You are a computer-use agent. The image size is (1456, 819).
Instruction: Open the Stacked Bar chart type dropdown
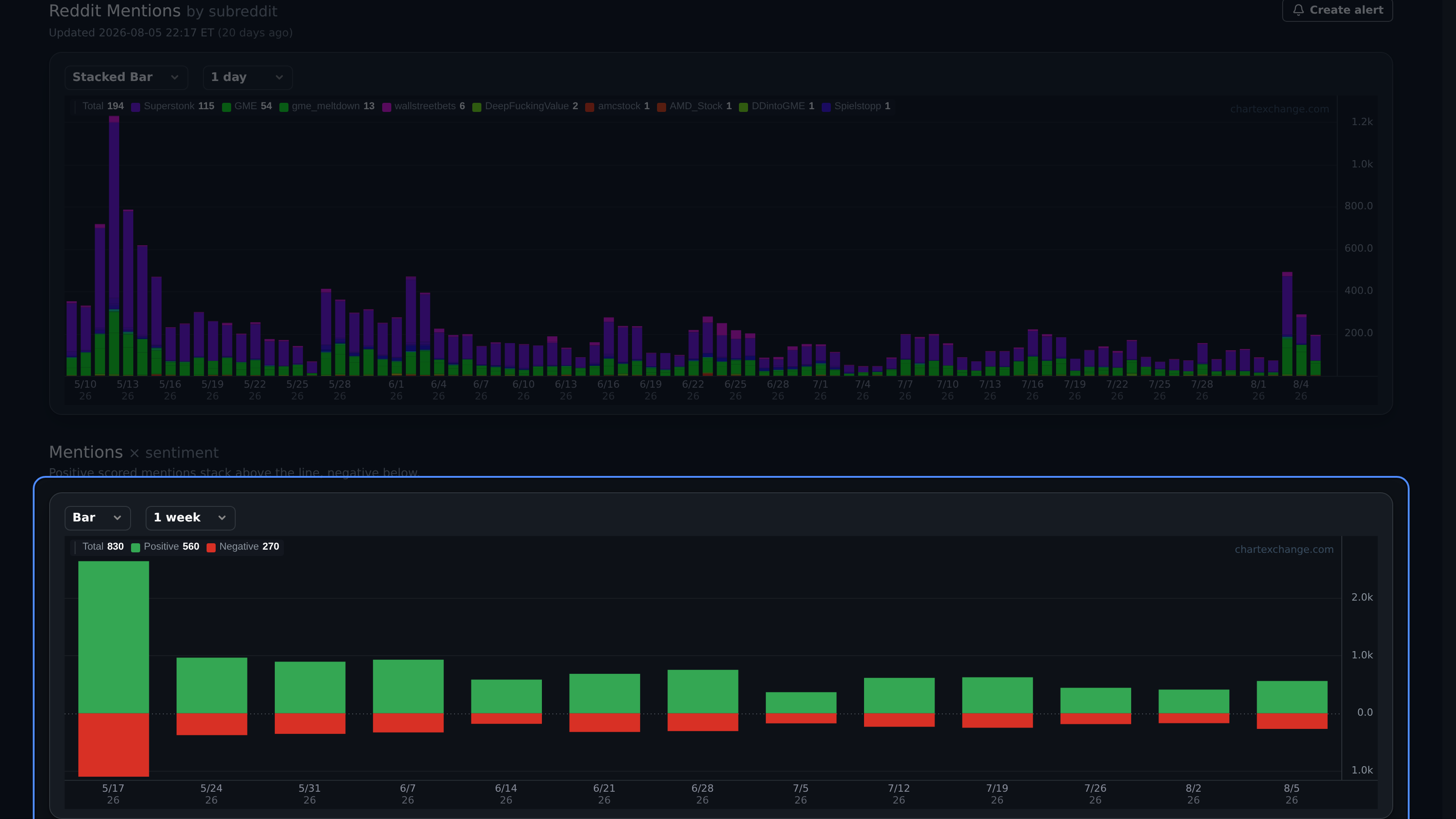[126, 77]
